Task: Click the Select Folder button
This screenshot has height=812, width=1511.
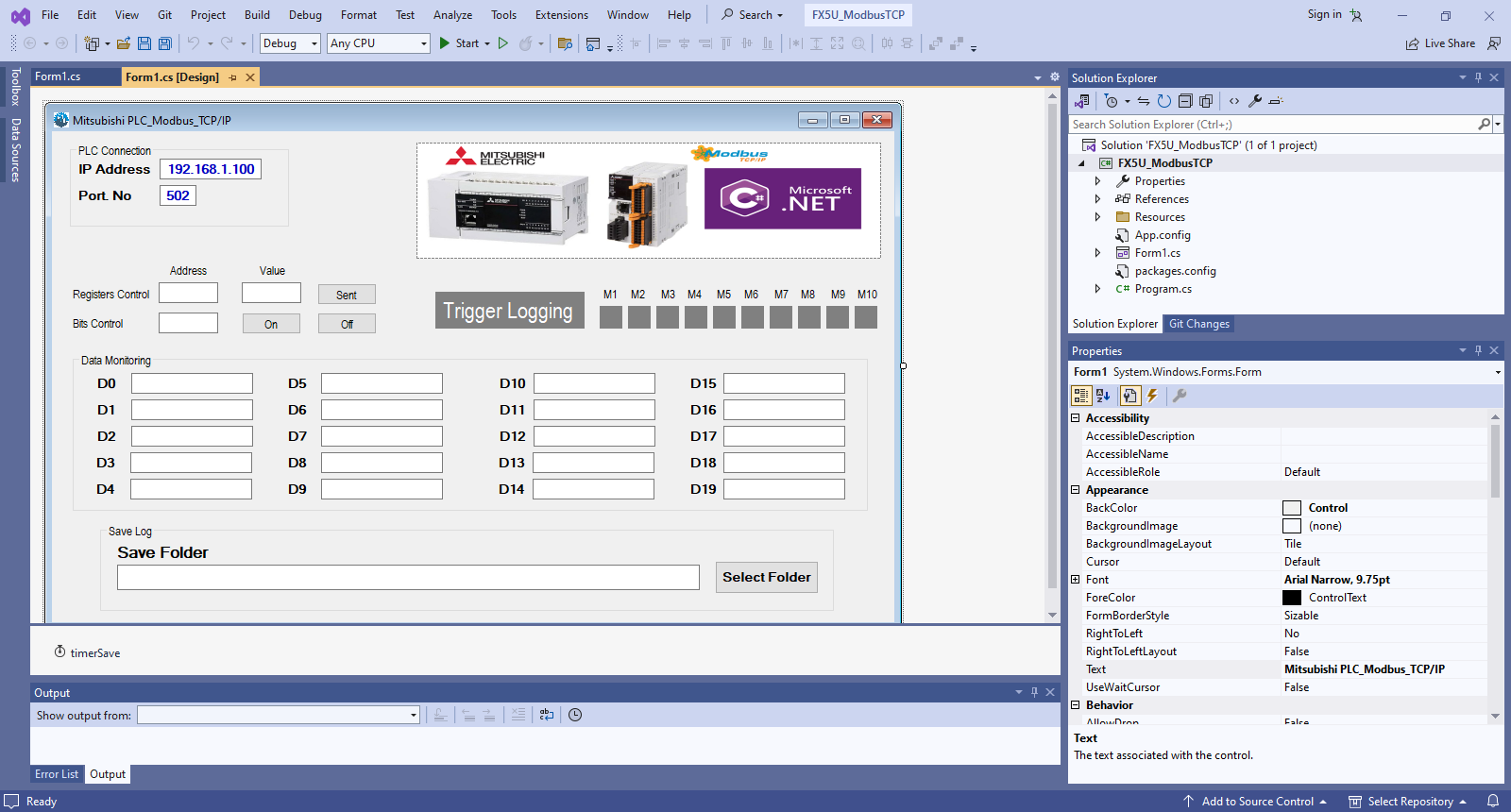Action: pos(766,577)
